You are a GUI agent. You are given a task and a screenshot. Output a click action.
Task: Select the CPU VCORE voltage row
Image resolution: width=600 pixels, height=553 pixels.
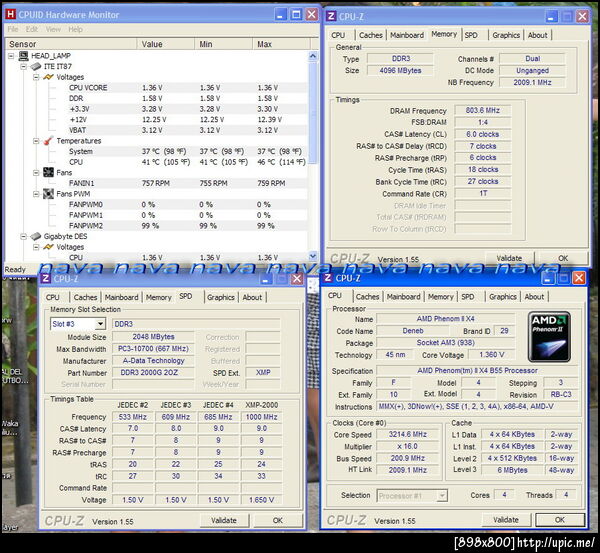pos(187,88)
